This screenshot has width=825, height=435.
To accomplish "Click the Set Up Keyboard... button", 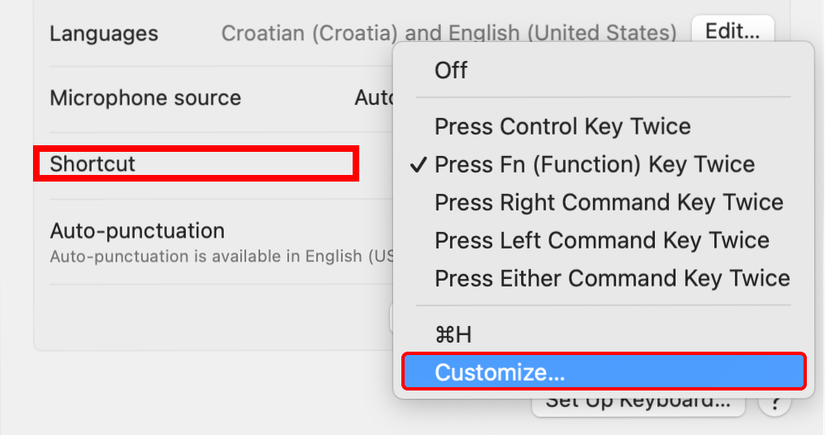I will [x=638, y=403].
